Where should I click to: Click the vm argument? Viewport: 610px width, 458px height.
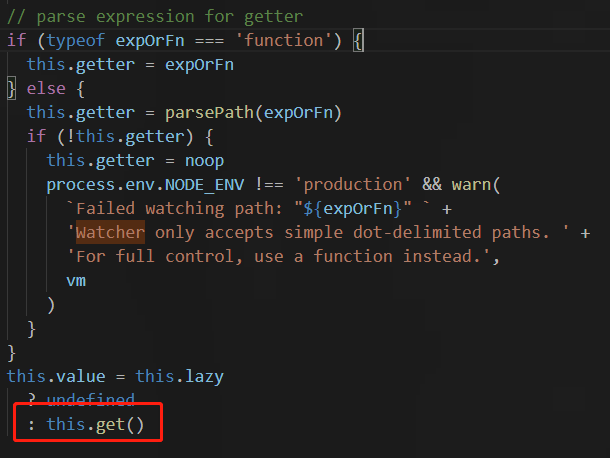[x=76, y=281]
